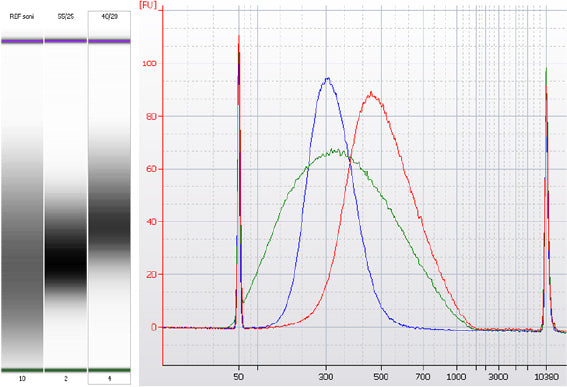Click the 0 value on Y axis

point(154,327)
